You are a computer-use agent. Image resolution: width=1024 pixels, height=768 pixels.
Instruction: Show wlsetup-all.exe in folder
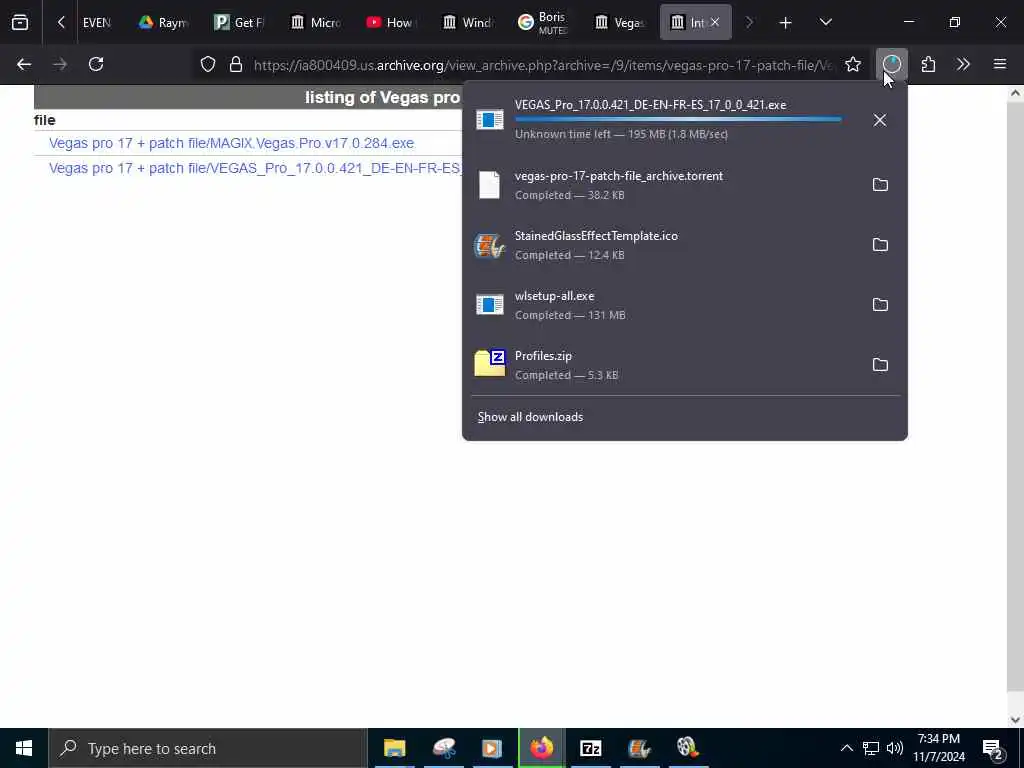click(880, 305)
